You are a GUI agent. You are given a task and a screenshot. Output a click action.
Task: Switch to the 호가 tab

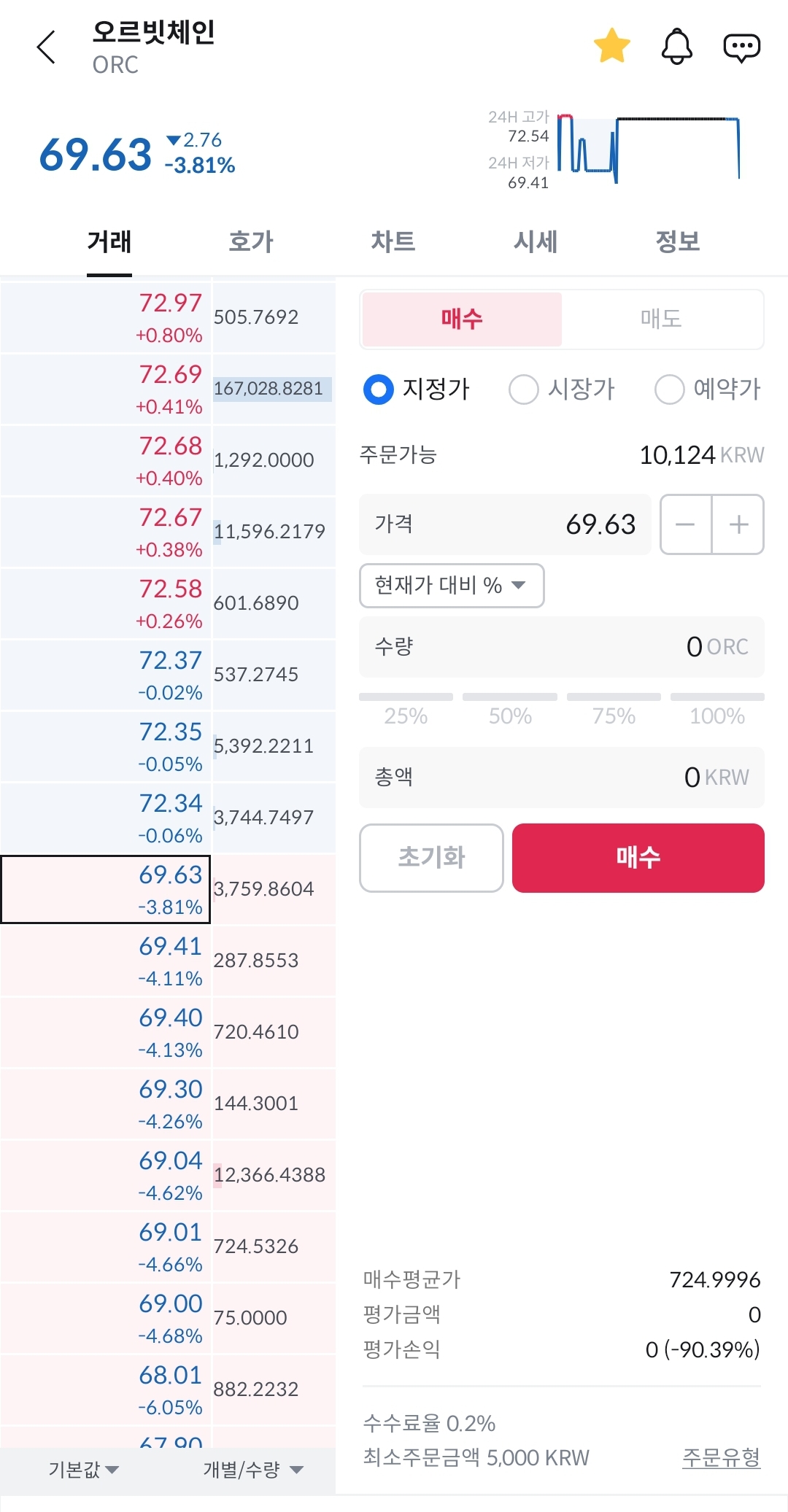point(250,241)
